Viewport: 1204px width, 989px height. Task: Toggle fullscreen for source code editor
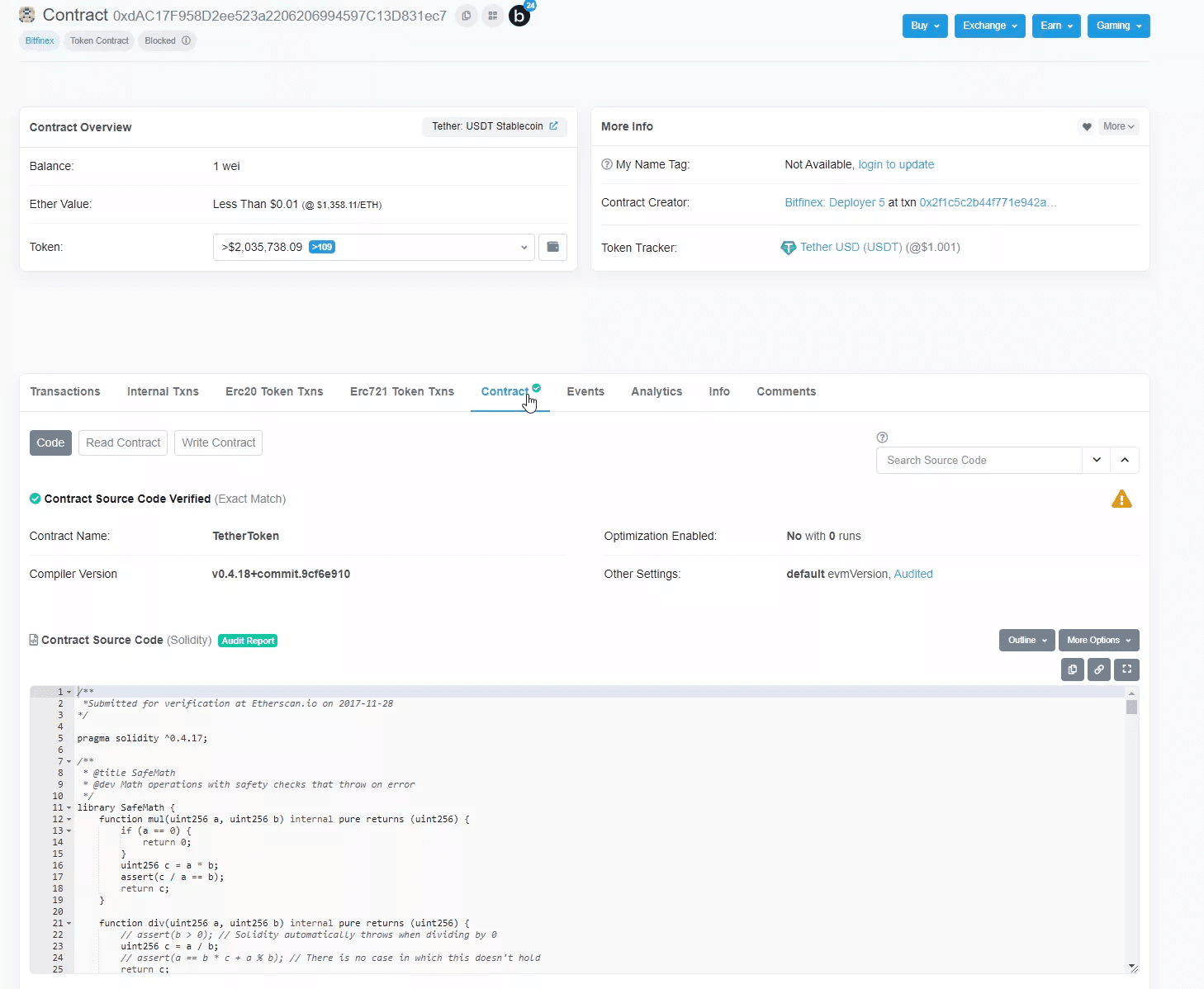(1126, 670)
